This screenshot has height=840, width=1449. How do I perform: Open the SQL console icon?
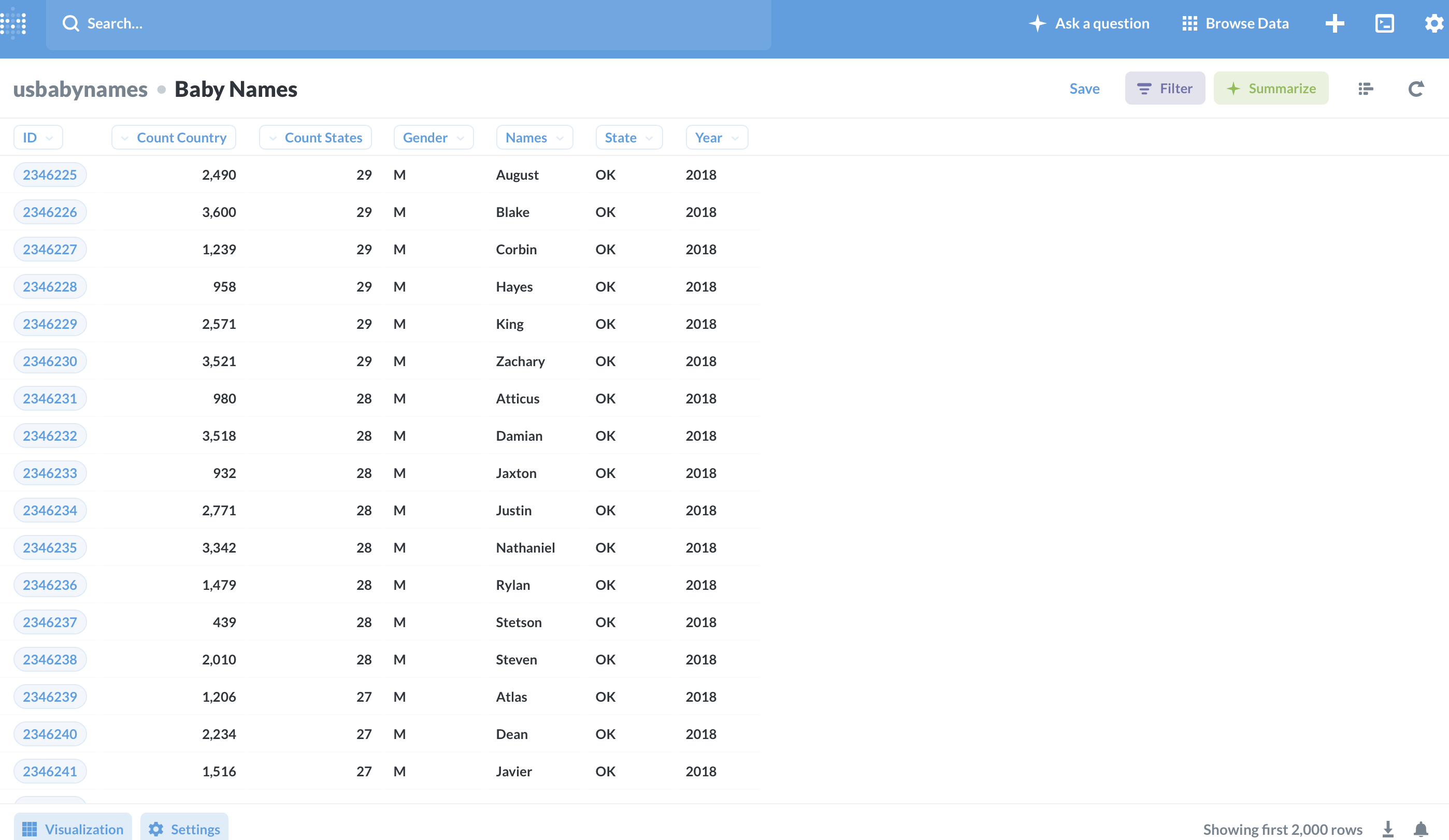1384,24
